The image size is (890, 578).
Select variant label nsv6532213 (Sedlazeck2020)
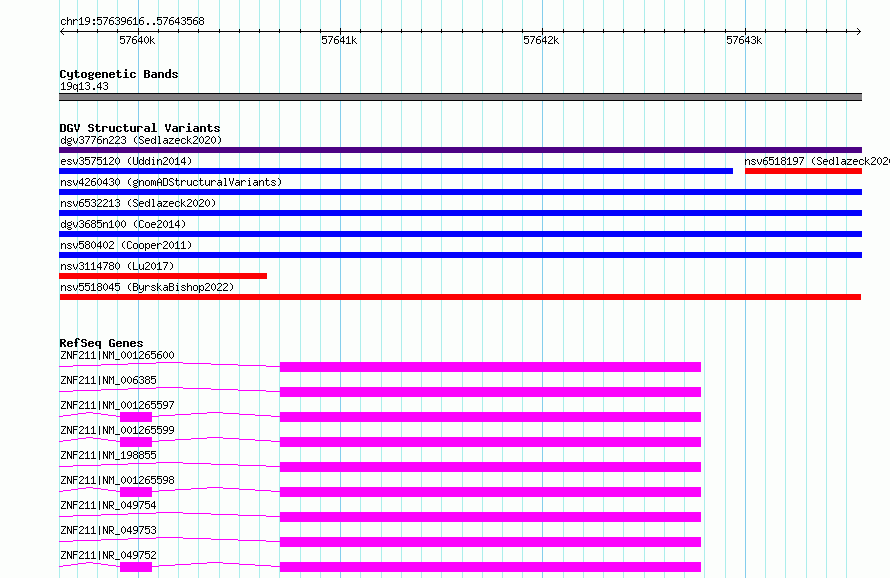138,203
